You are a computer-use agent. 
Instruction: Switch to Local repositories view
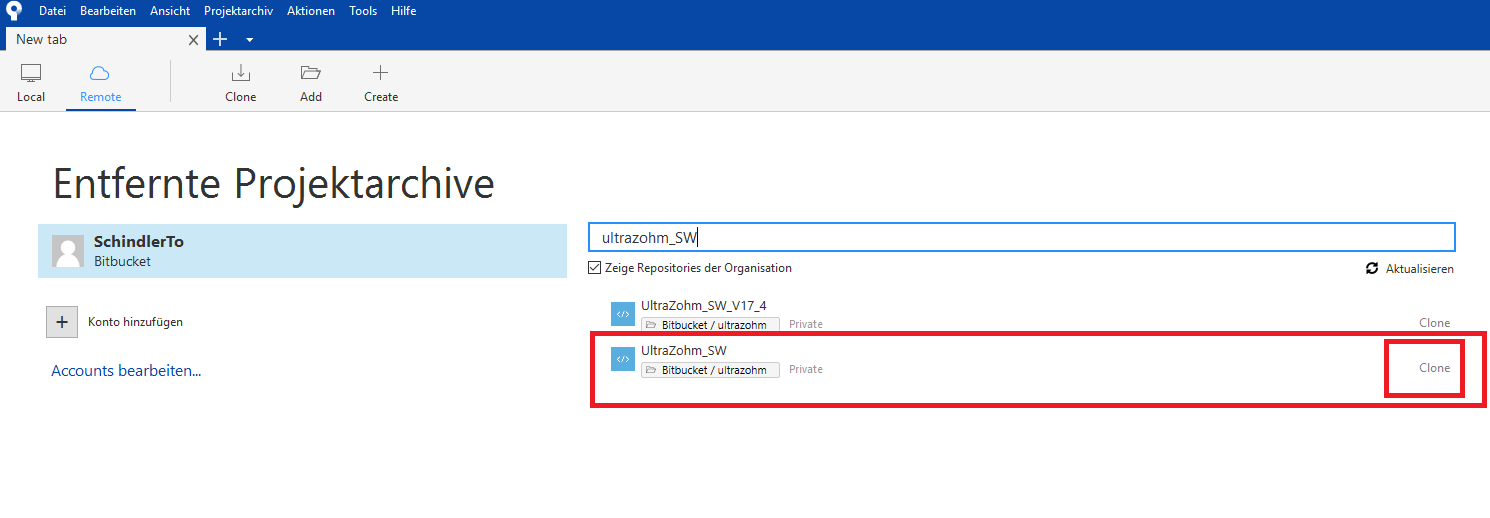pos(31,83)
